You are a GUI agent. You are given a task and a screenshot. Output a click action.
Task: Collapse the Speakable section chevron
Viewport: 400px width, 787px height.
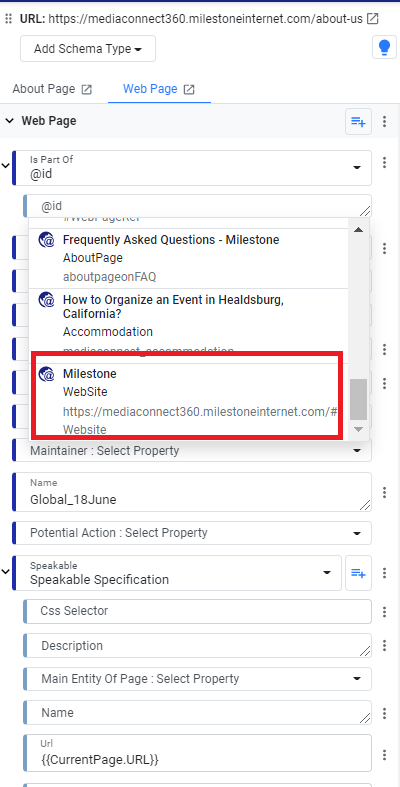tap(6, 572)
